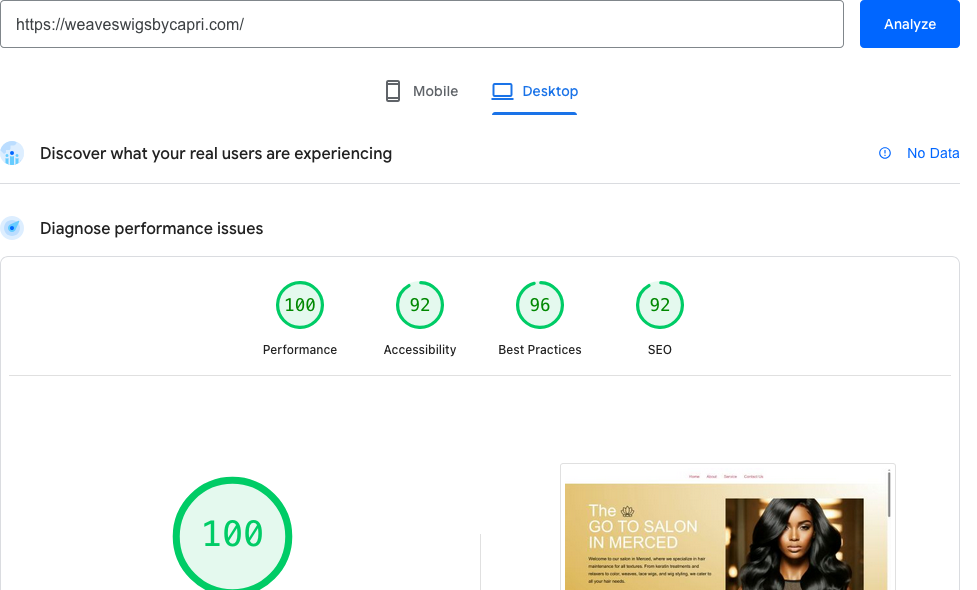
Task: Select the Accessibility score gauge showing 92
Action: tap(420, 306)
